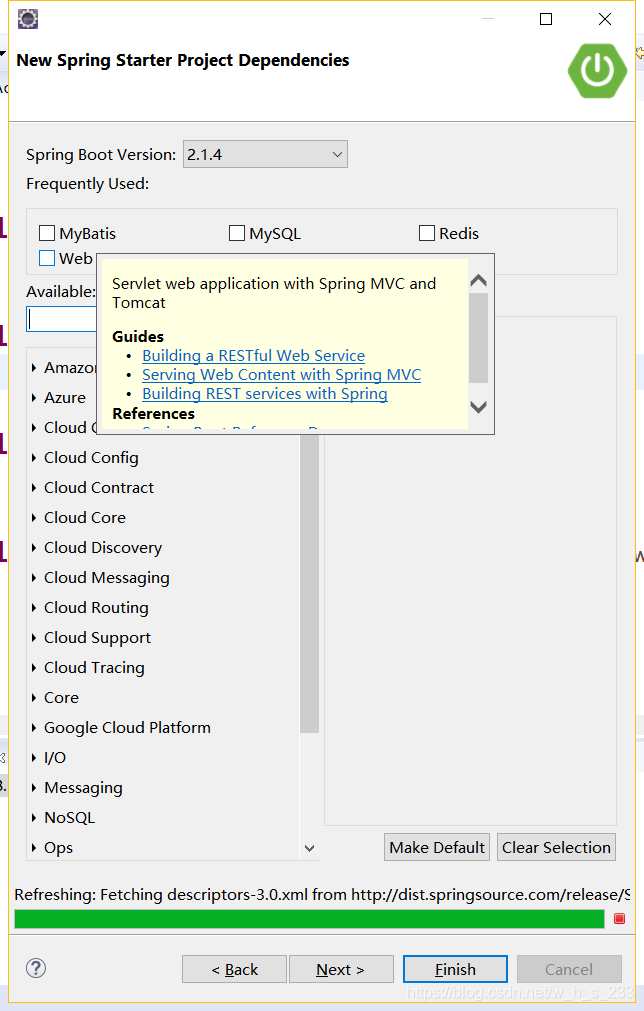Expand the Cloud Core node

click(x=34, y=518)
